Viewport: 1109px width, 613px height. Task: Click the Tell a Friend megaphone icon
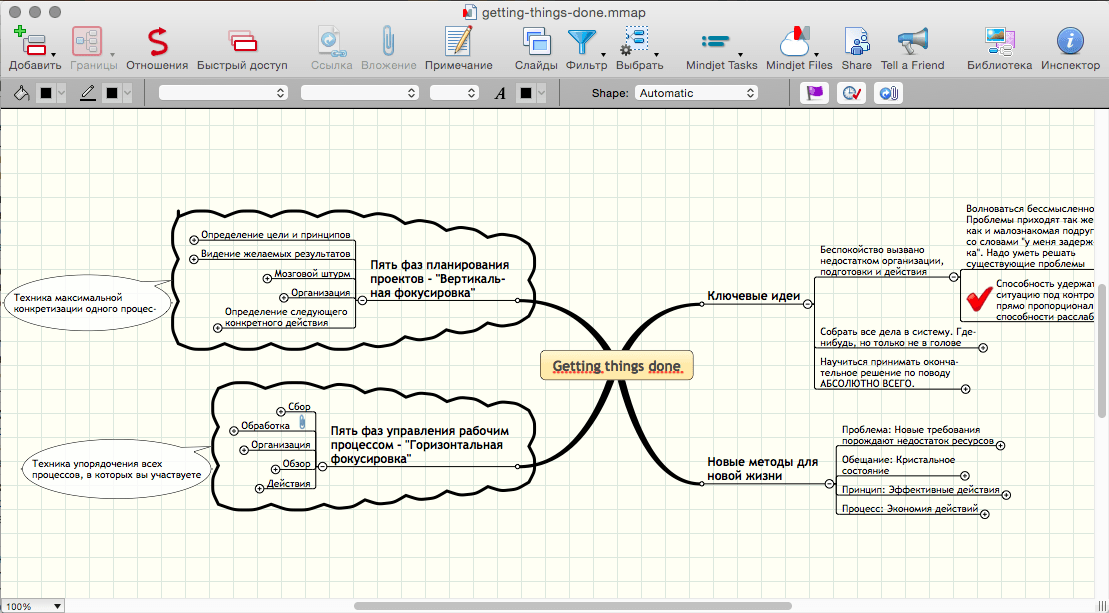click(912, 41)
